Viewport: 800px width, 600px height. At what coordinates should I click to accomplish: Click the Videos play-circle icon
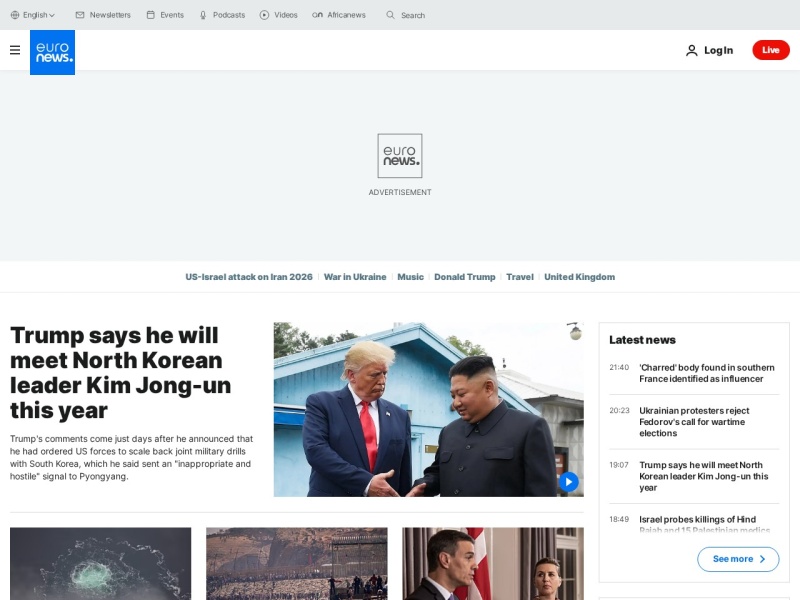click(264, 15)
